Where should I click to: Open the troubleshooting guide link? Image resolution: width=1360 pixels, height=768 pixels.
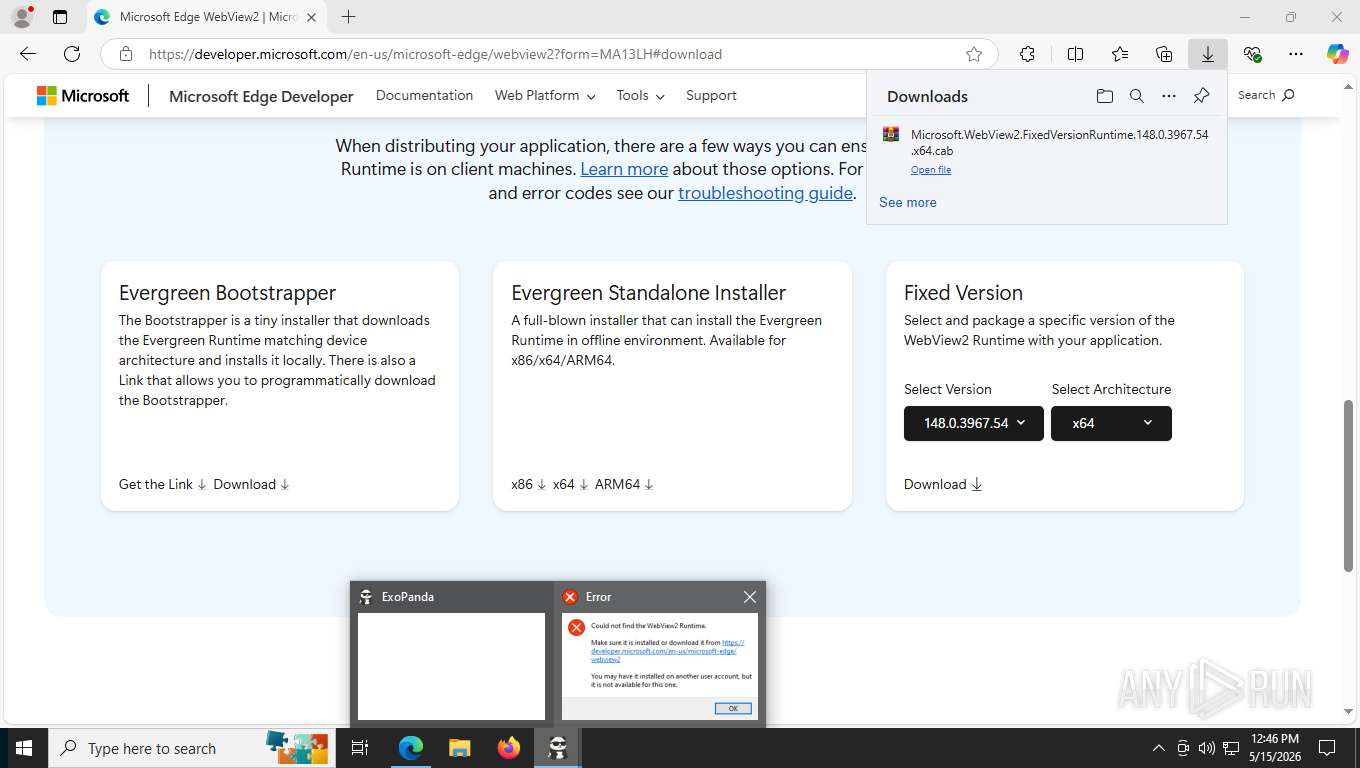tap(765, 193)
